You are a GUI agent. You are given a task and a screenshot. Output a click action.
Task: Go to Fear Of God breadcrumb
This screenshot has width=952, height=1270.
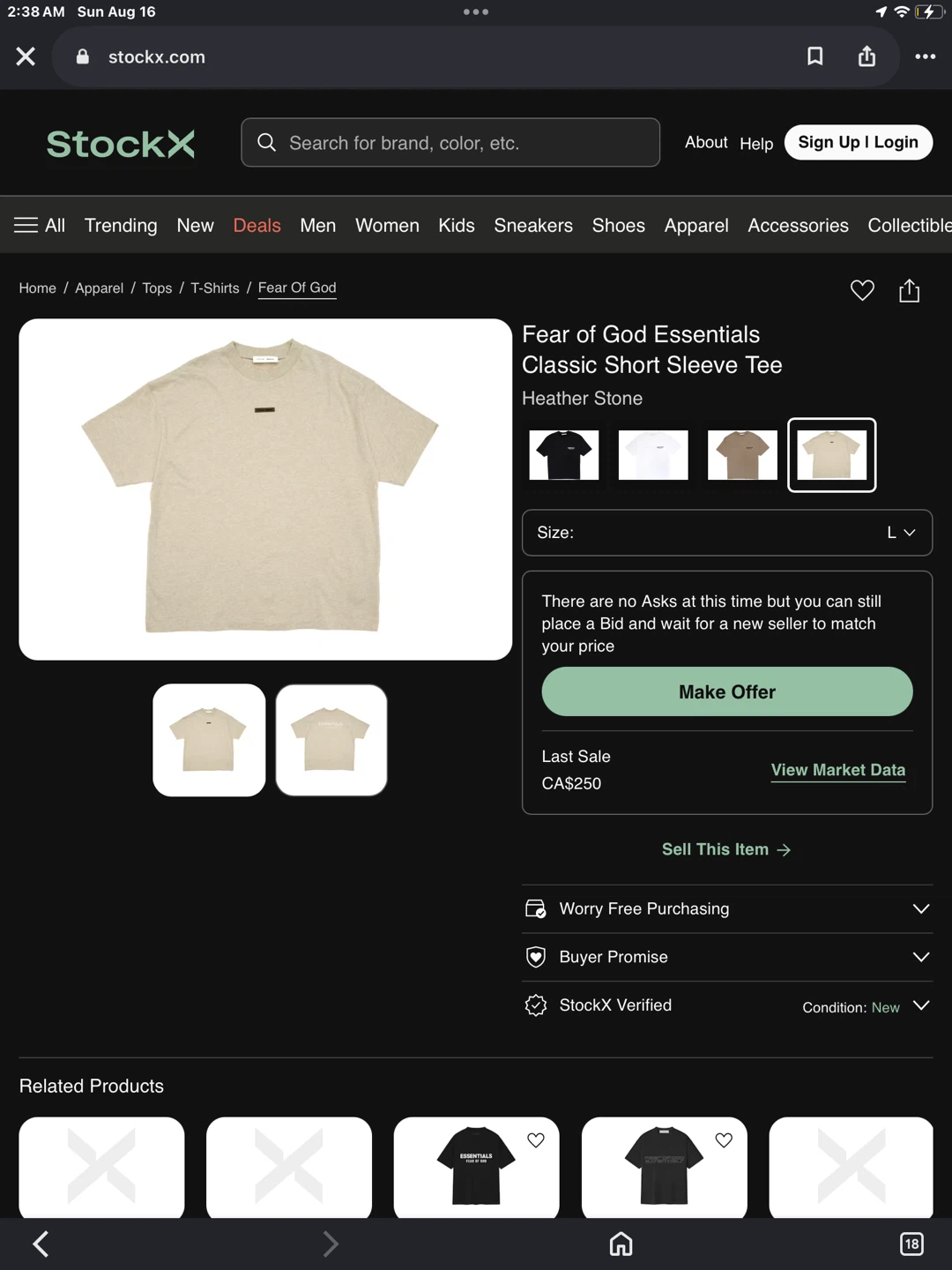coord(297,288)
